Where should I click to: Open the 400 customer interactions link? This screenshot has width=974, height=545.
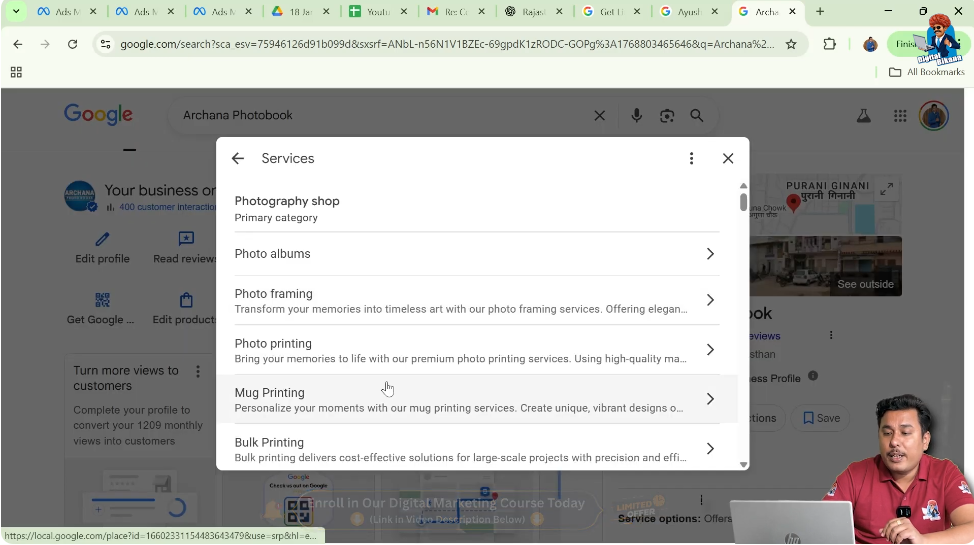pos(168,207)
